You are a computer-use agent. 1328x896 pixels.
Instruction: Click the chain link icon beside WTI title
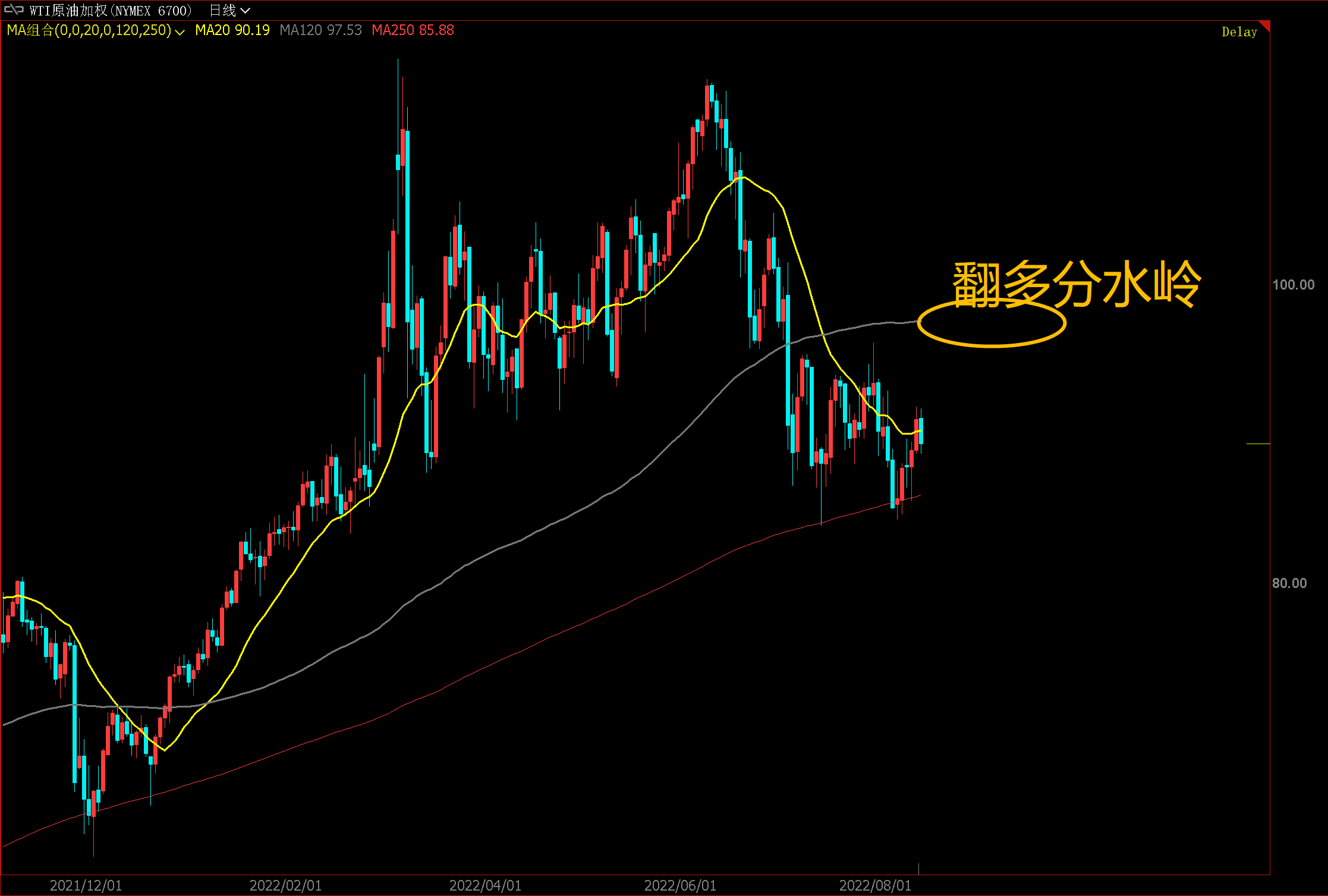(x=14, y=10)
